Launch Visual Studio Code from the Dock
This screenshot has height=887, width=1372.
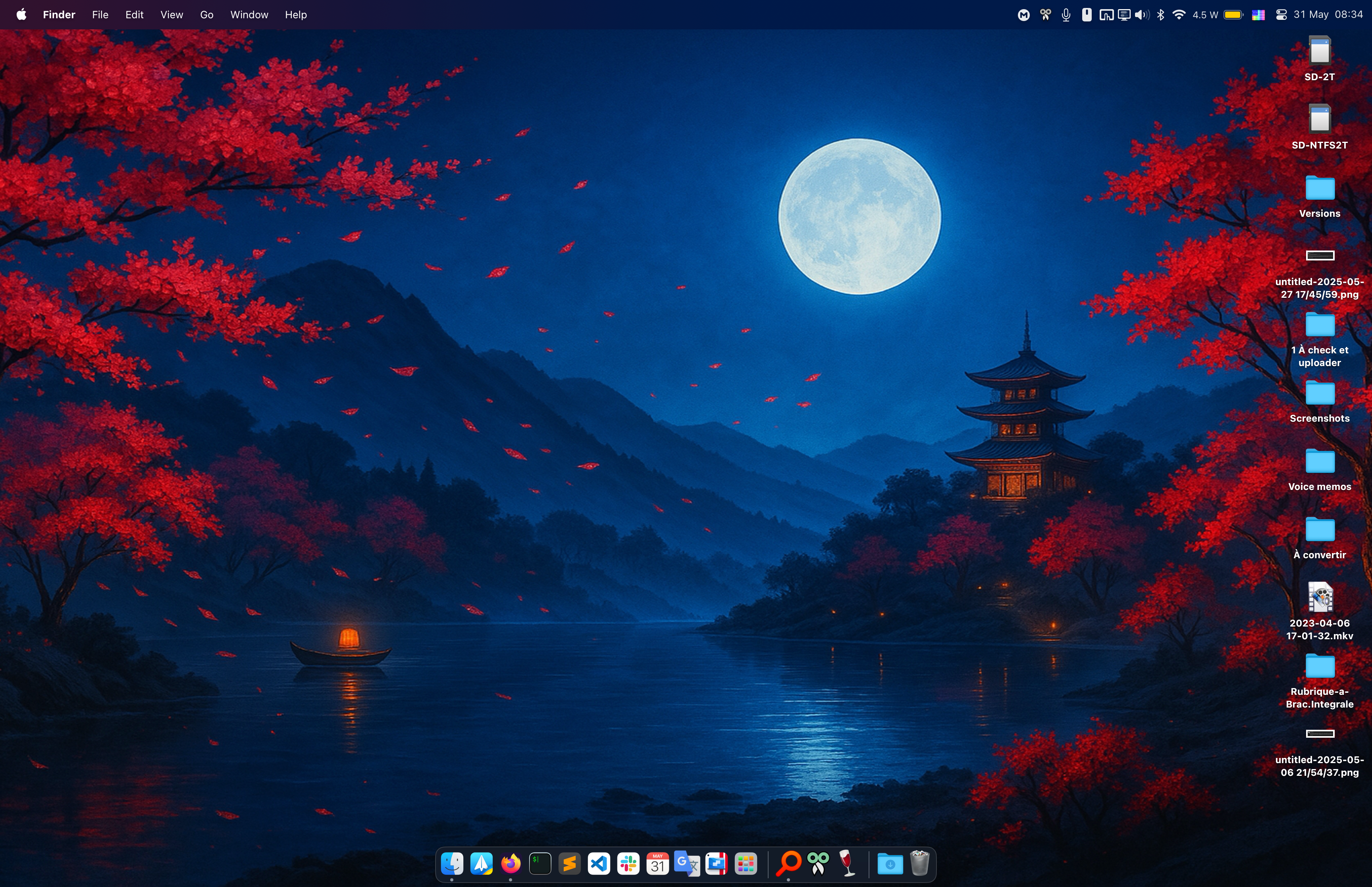point(599,864)
